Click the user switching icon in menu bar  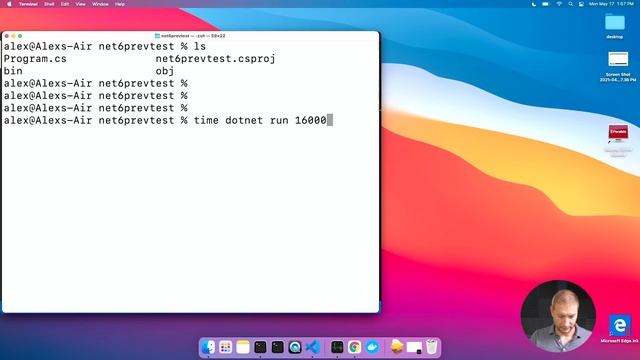point(581,4)
